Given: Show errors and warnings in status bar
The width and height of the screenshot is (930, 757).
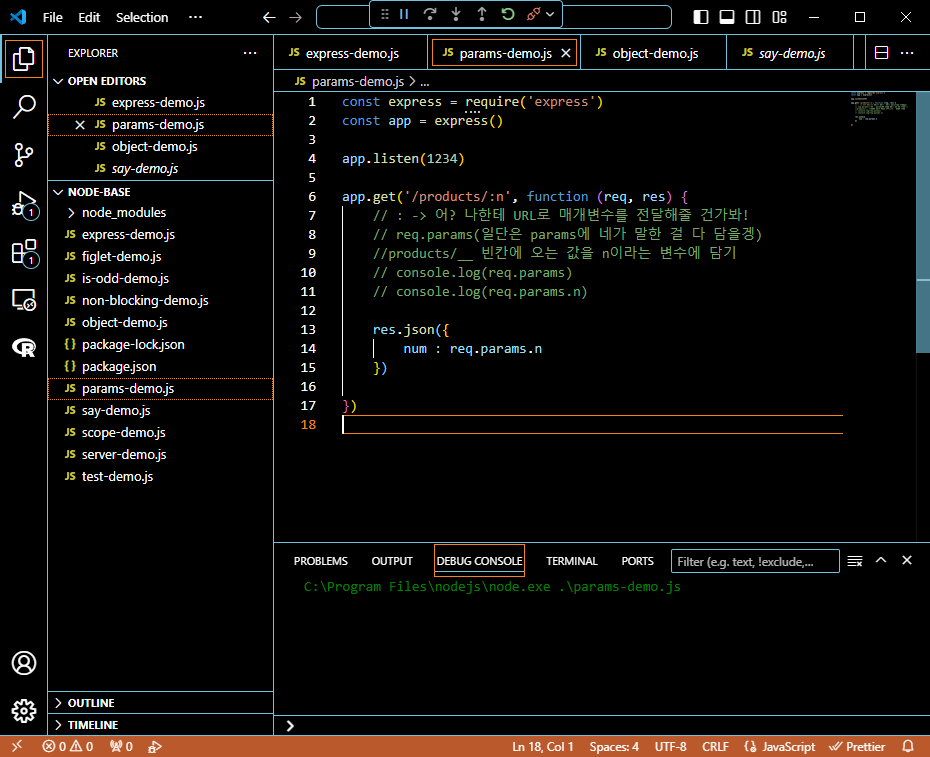Looking at the screenshot, I should tap(68, 746).
